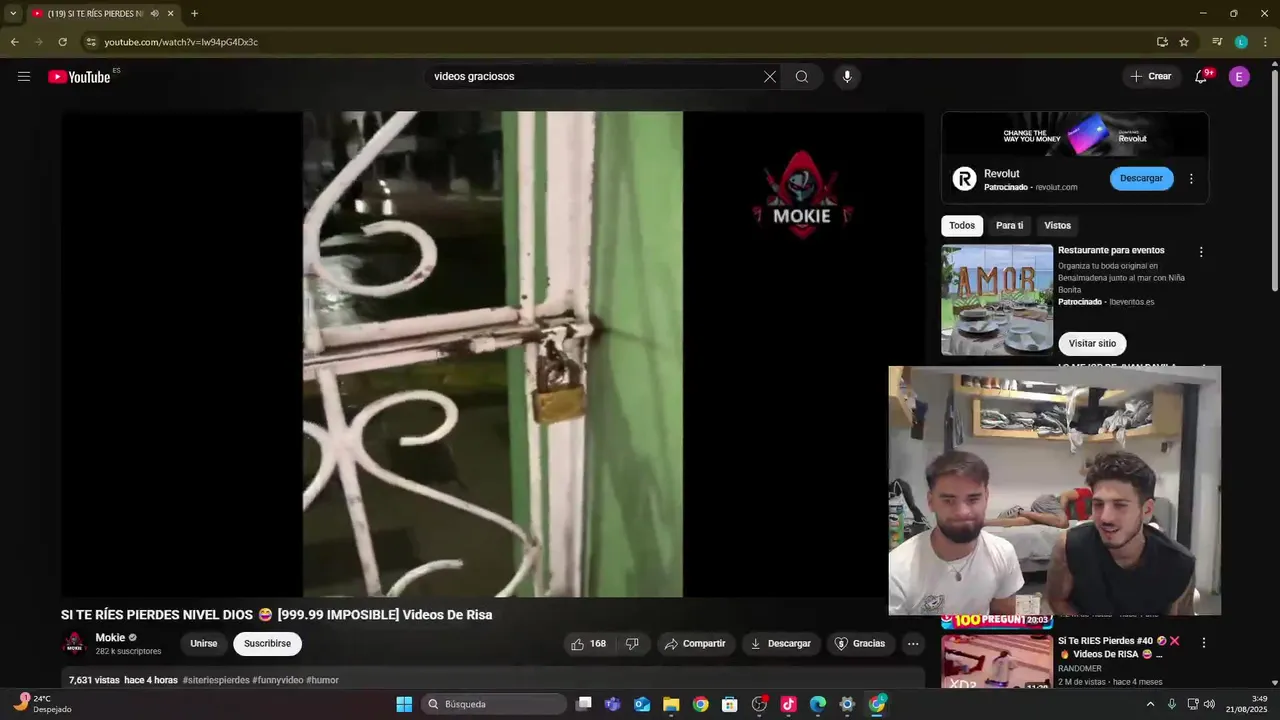Open Settings gear on the taskbar
The height and width of the screenshot is (720, 1280).
[x=847, y=704]
